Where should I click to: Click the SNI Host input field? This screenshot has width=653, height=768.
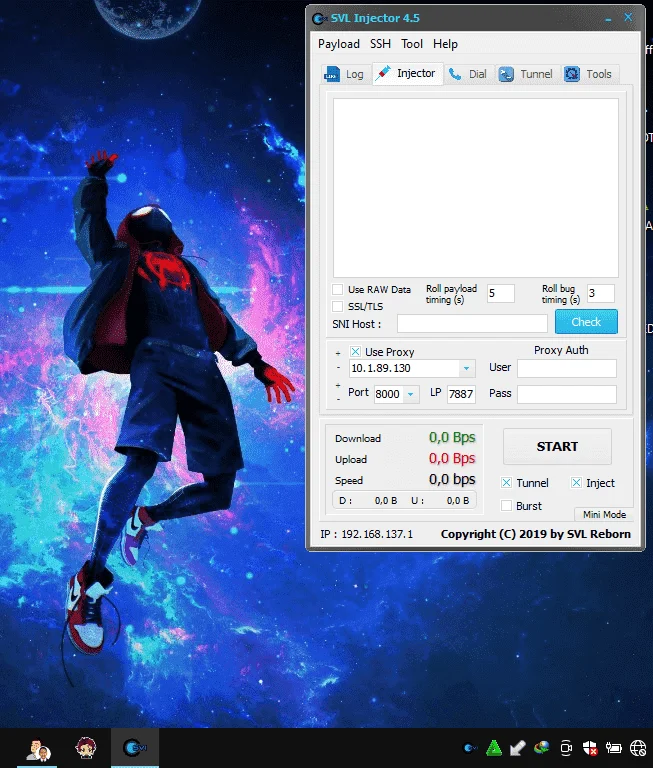tap(472, 324)
